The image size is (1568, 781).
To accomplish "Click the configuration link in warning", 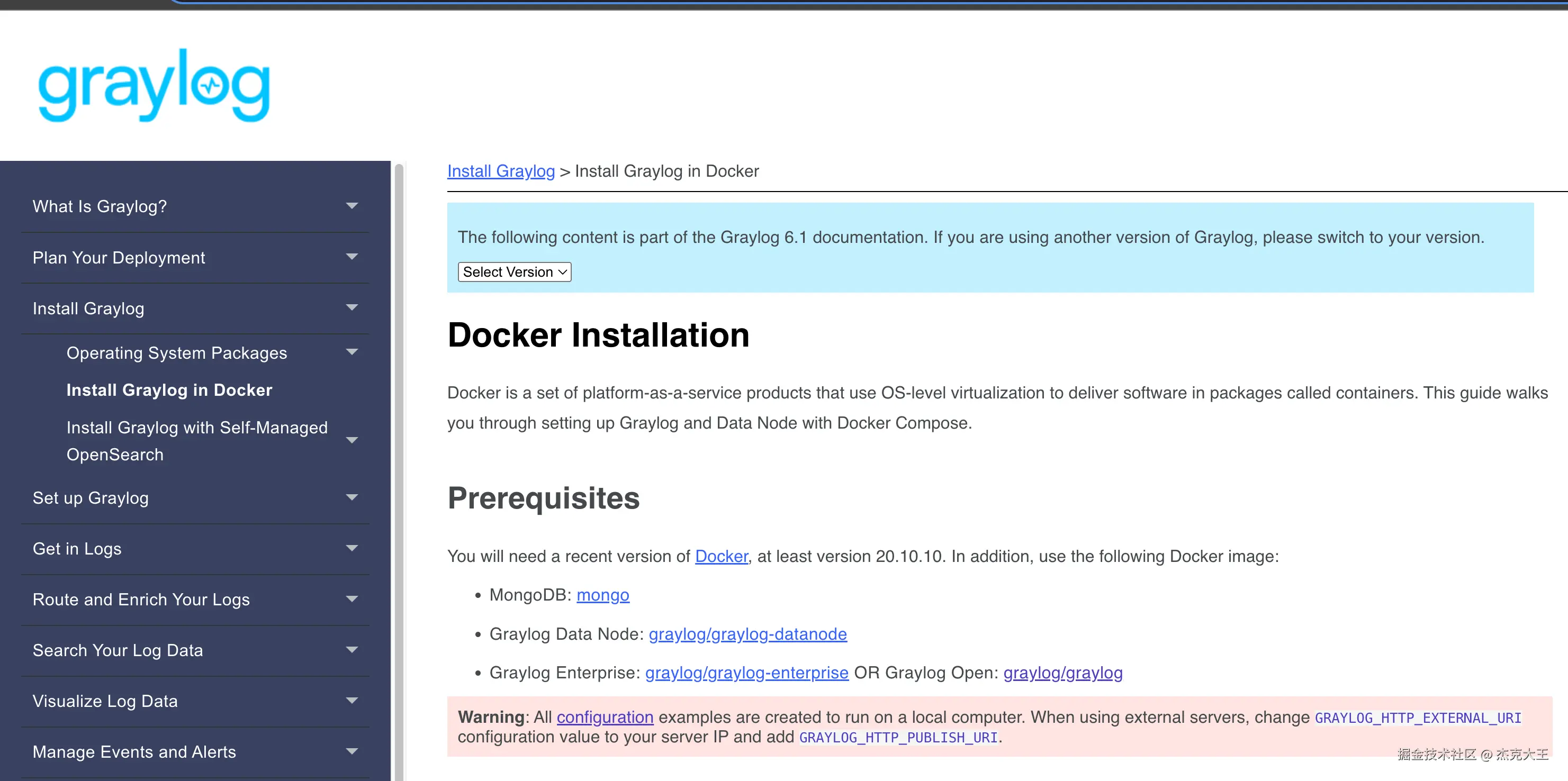I will click(x=605, y=717).
